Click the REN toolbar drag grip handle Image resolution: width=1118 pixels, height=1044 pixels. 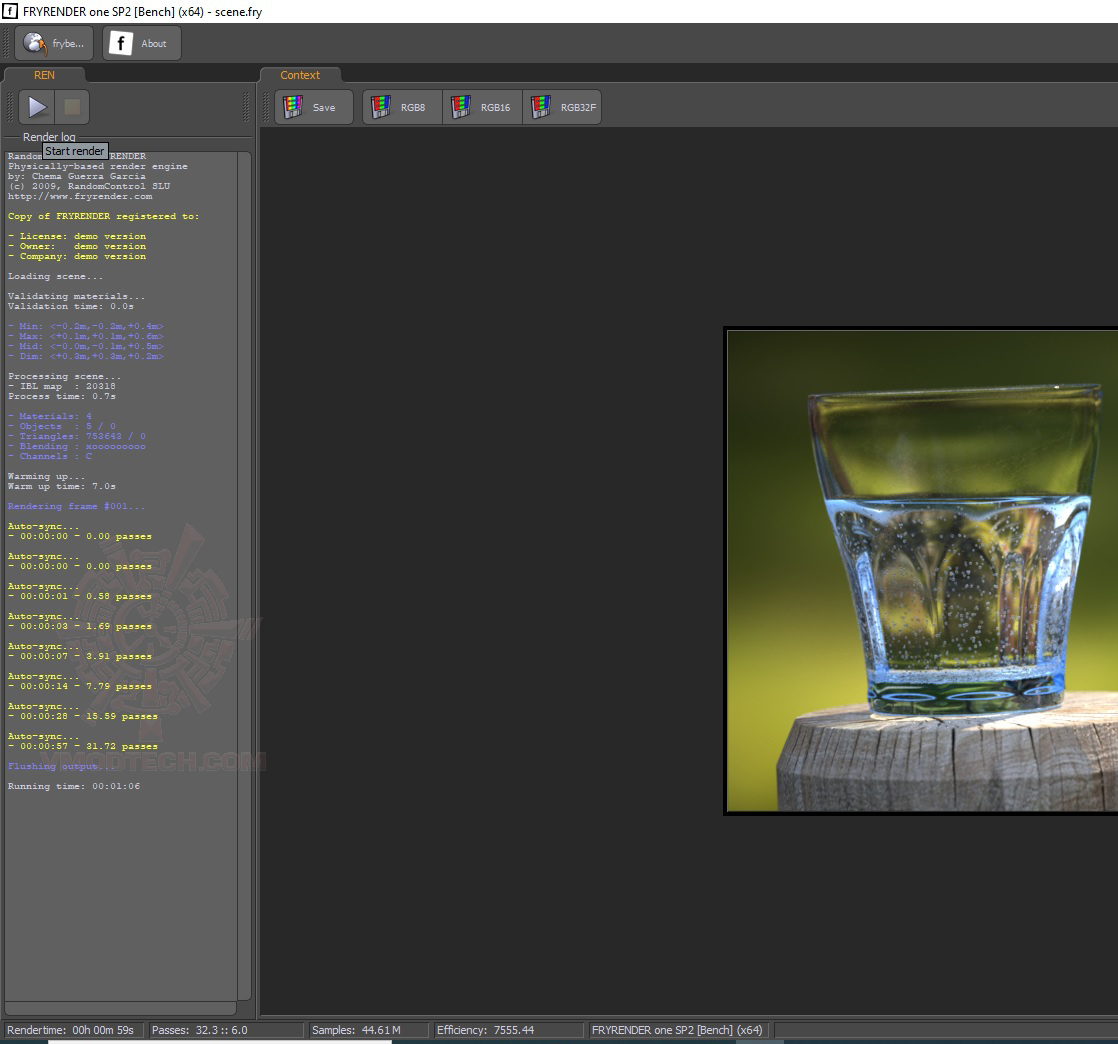(10, 107)
